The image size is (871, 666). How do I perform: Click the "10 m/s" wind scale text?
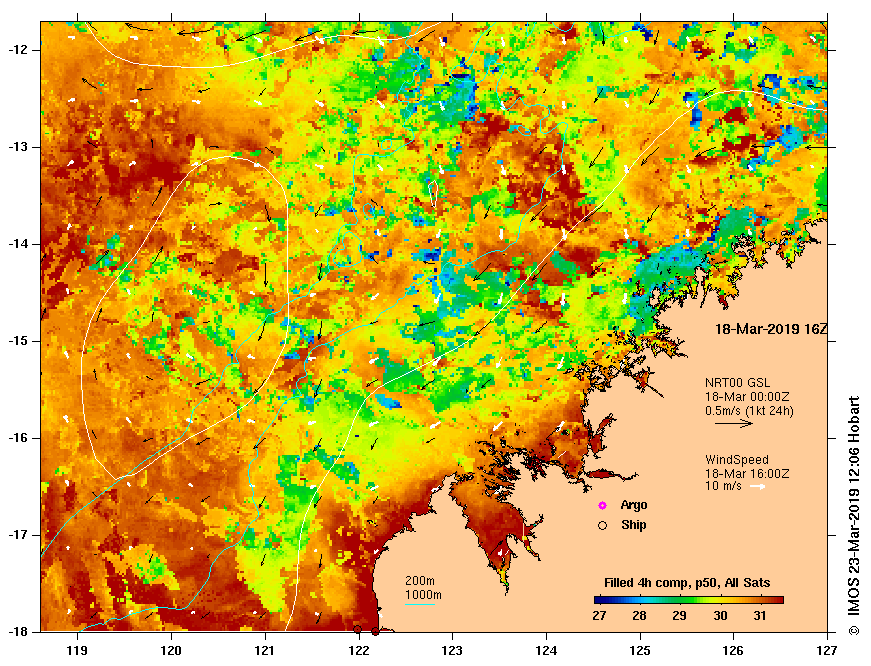(x=723, y=486)
